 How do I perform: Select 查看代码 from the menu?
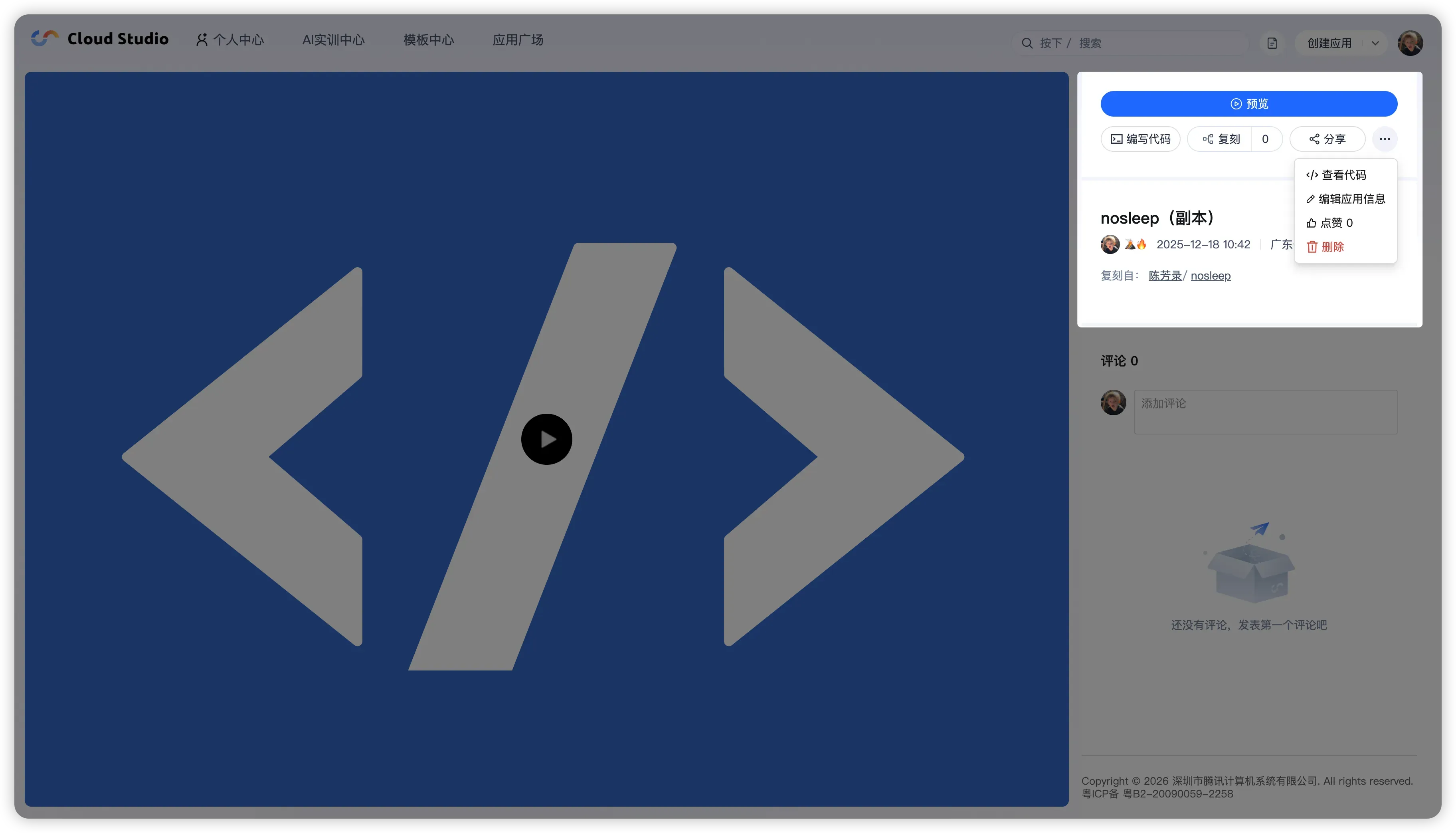tap(1337, 175)
